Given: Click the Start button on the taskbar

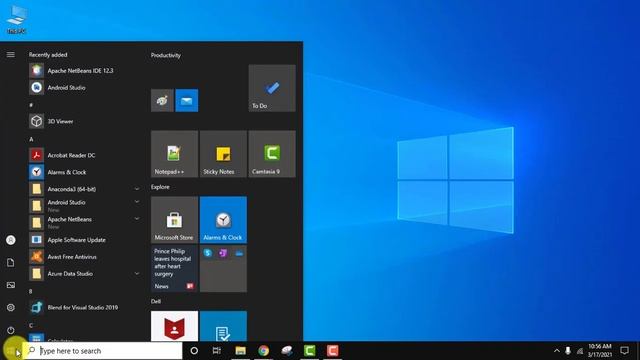Looking at the screenshot, I should point(11,351).
